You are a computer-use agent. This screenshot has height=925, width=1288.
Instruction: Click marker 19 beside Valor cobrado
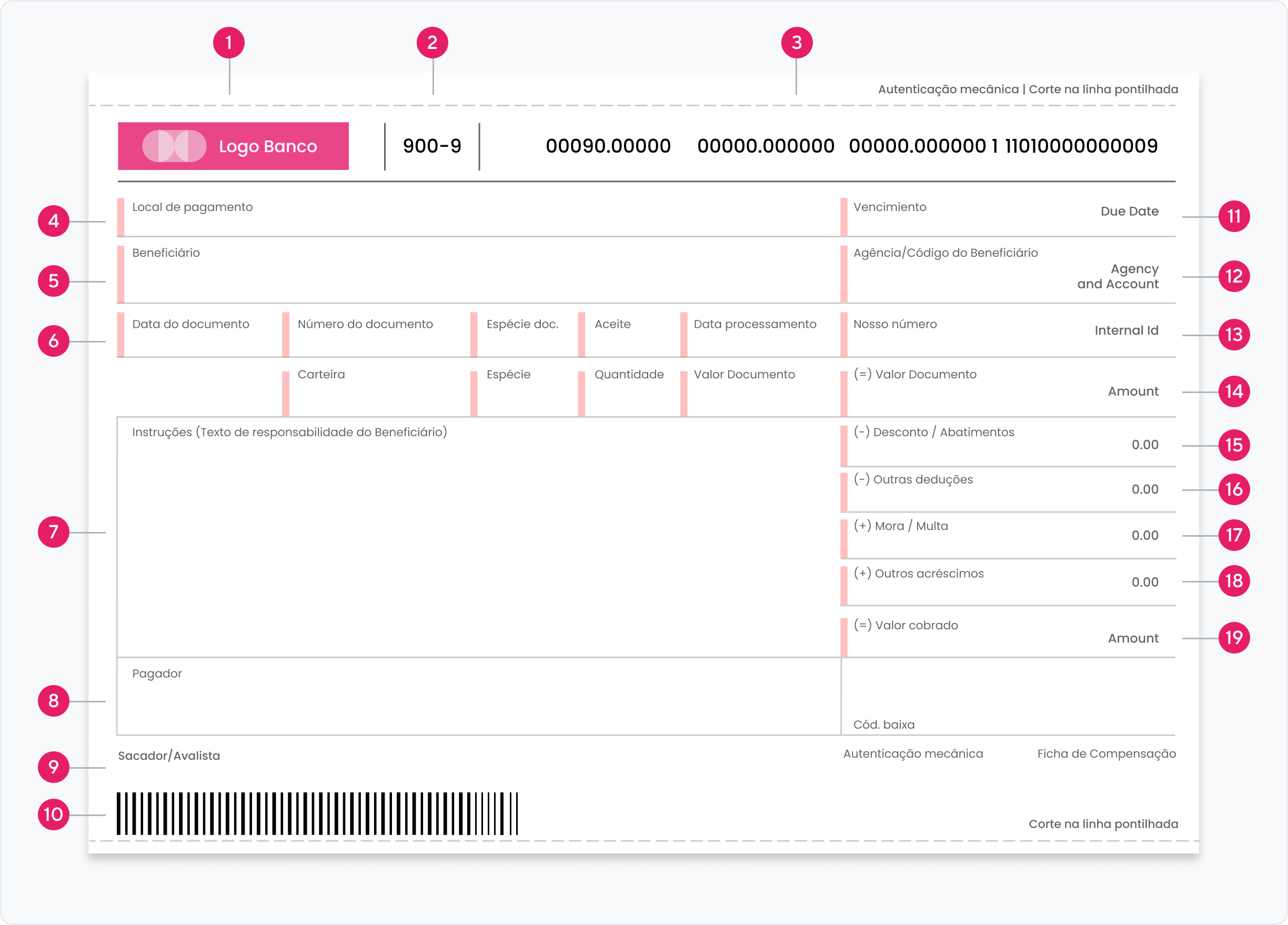1233,638
